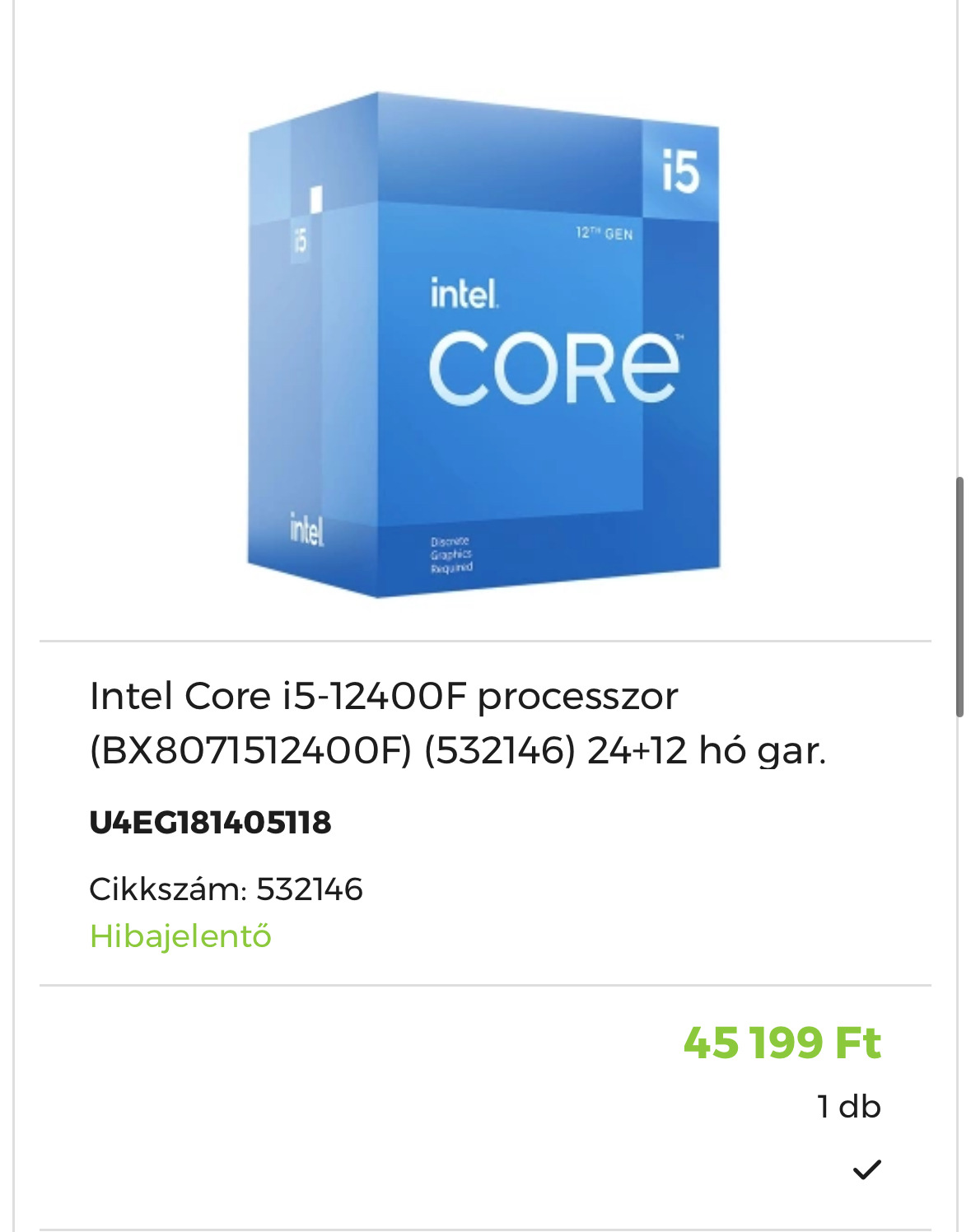Click the i5 badge on box front
This screenshot has height=1232, width=971.
[x=680, y=172]
